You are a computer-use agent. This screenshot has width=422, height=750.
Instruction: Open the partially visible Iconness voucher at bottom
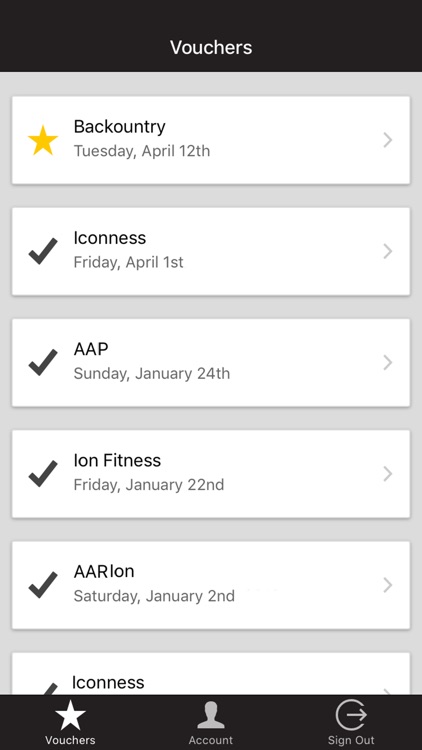211,673
